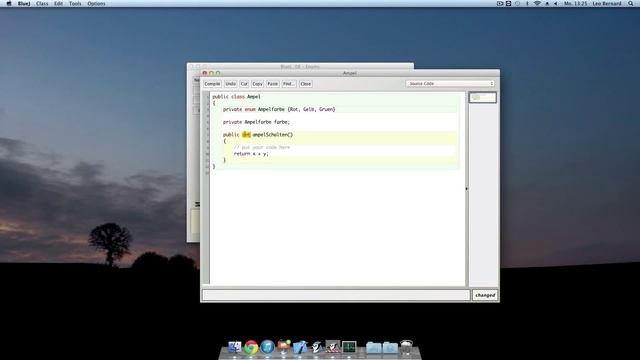Click the Bluetooth status icon
The image size is (640, 360).
(x=527, y=3)
